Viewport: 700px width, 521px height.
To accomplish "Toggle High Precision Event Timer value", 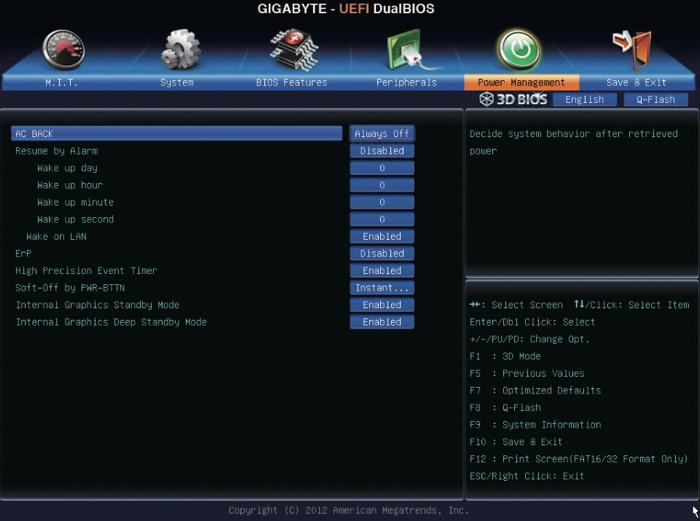I will [382, 271].
